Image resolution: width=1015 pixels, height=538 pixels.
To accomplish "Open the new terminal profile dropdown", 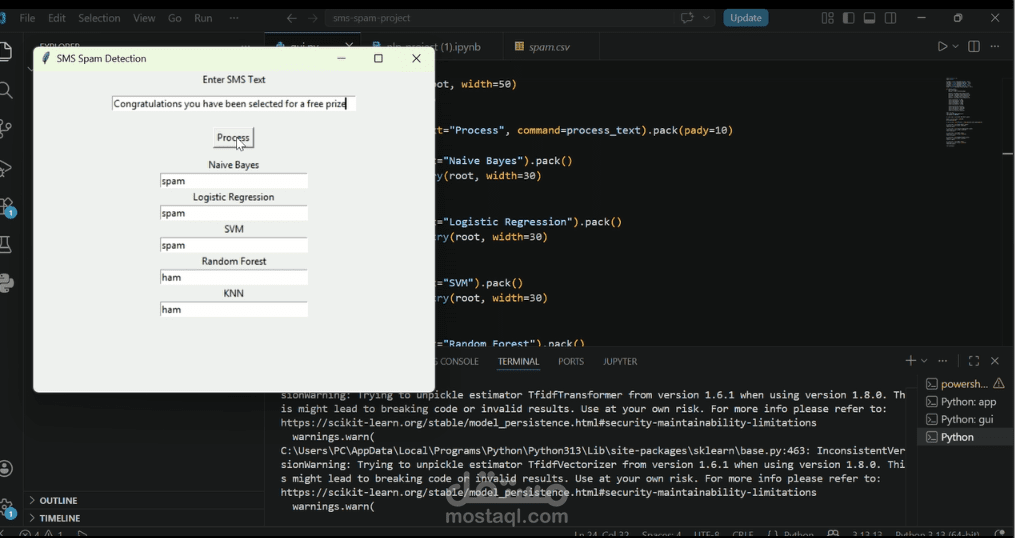I will pos(924,361).
